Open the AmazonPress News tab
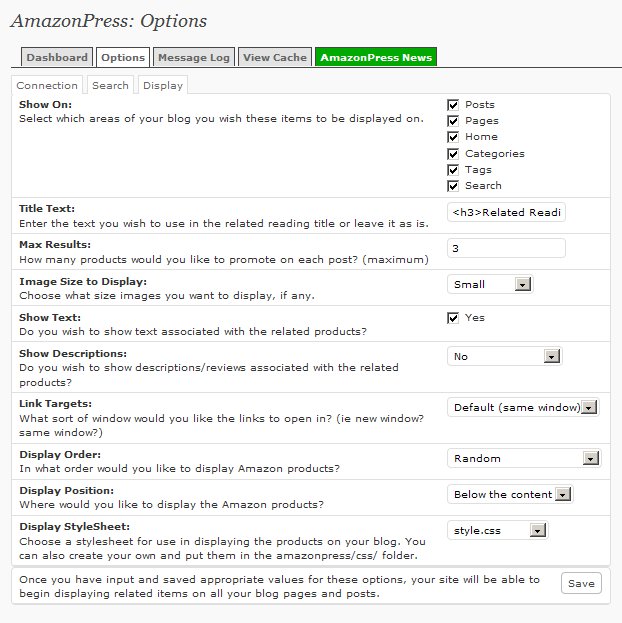 pyautogui.click(x=376, y=57)
